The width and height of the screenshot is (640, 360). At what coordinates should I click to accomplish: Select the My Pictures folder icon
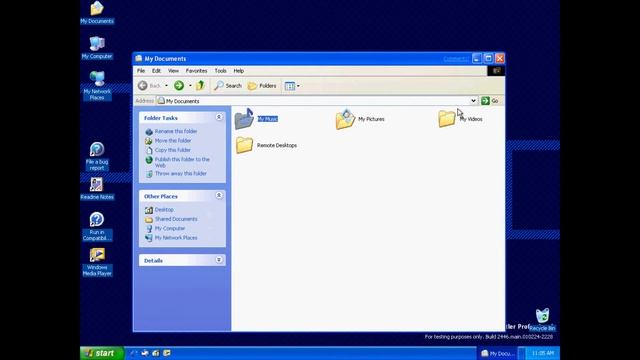tap(345, 119)
